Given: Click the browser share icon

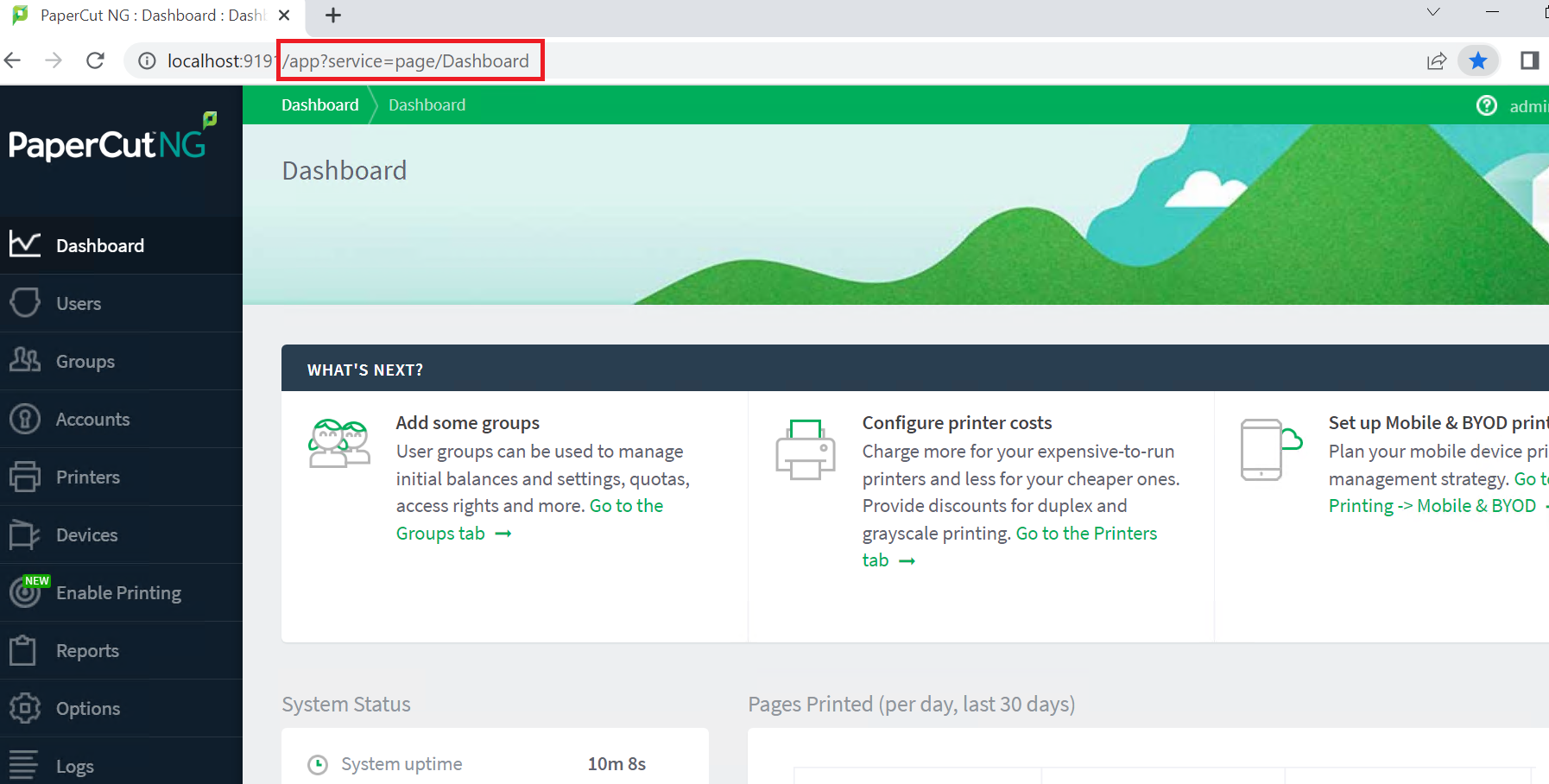Looking at the screenshot, I should (1436, 60).
